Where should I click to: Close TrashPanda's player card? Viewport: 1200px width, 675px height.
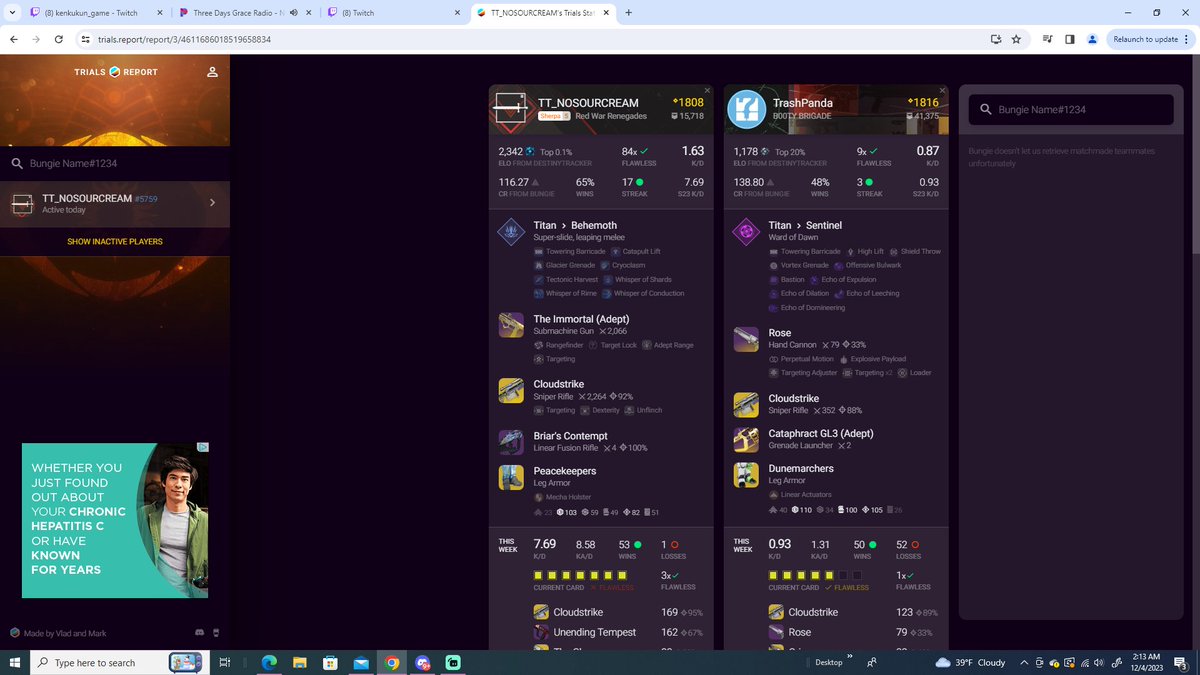942,91
